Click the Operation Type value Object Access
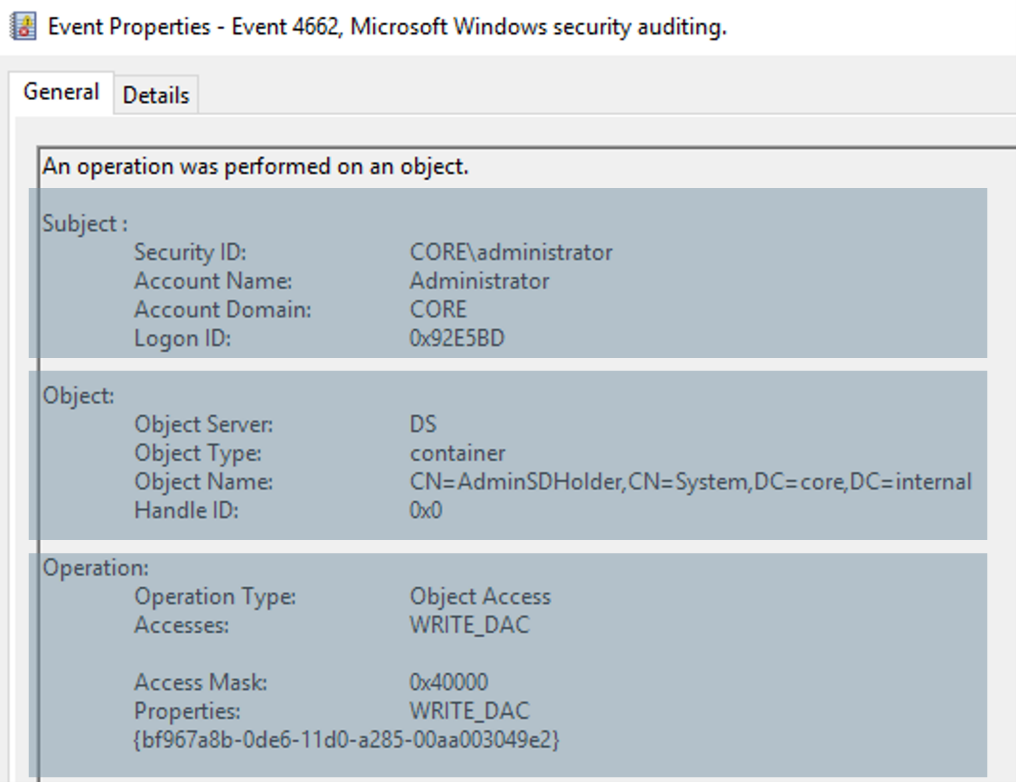 [480, 596]
